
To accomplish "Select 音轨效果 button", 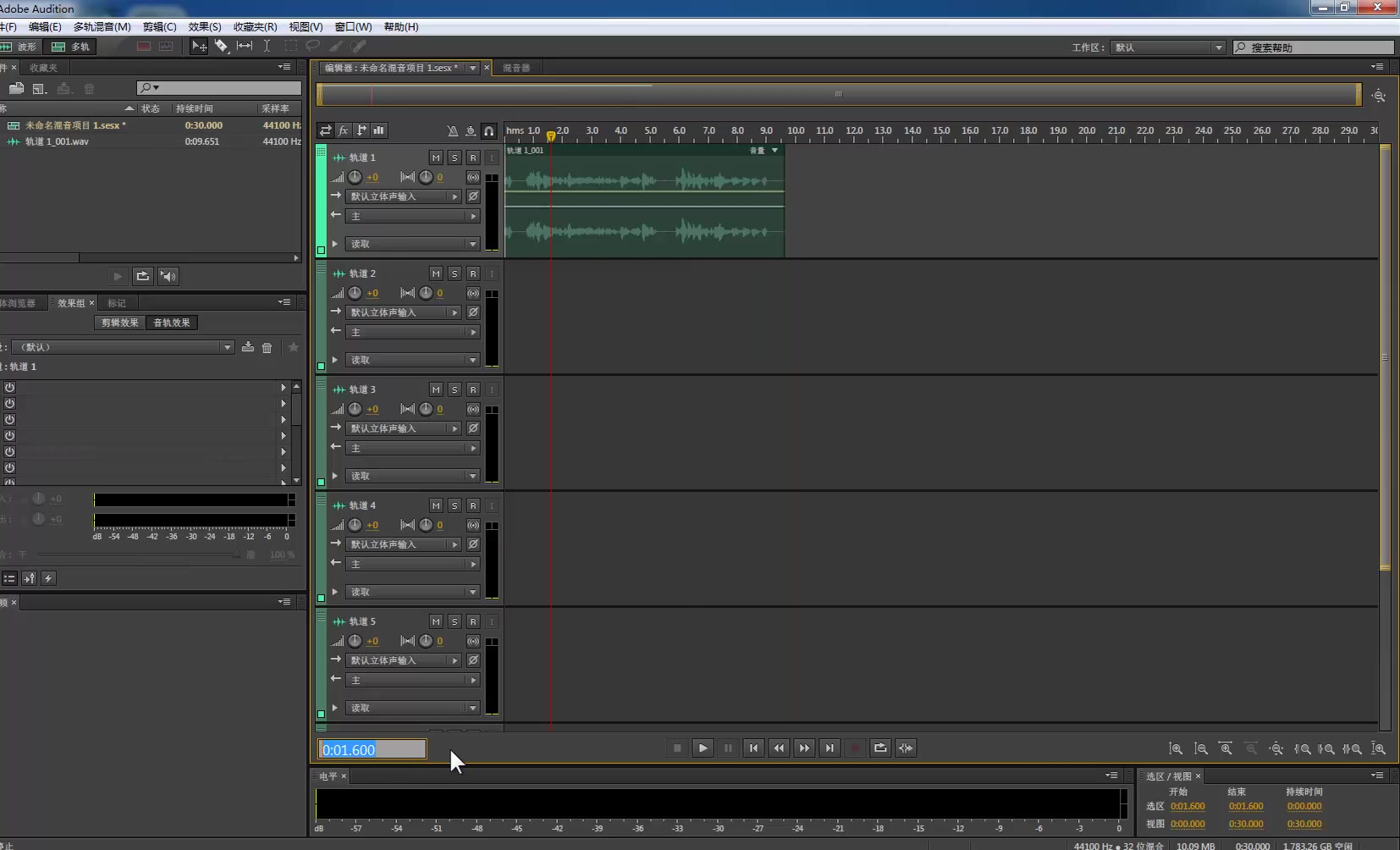I will click(172, 323).
